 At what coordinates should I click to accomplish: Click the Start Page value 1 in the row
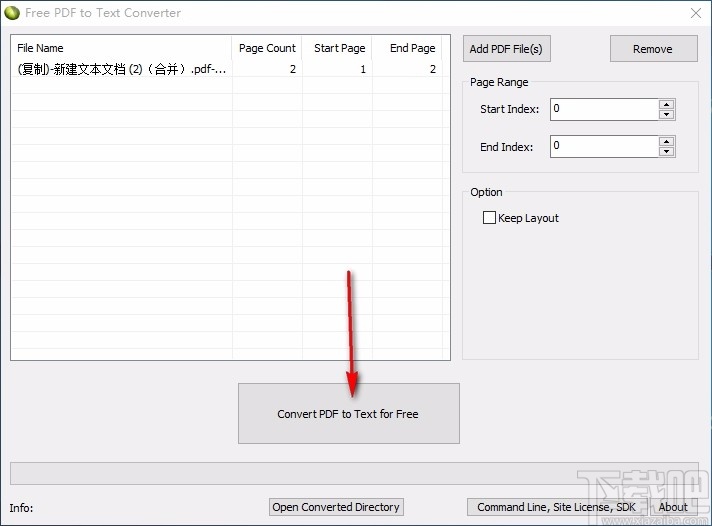click(x=363, y=69)
